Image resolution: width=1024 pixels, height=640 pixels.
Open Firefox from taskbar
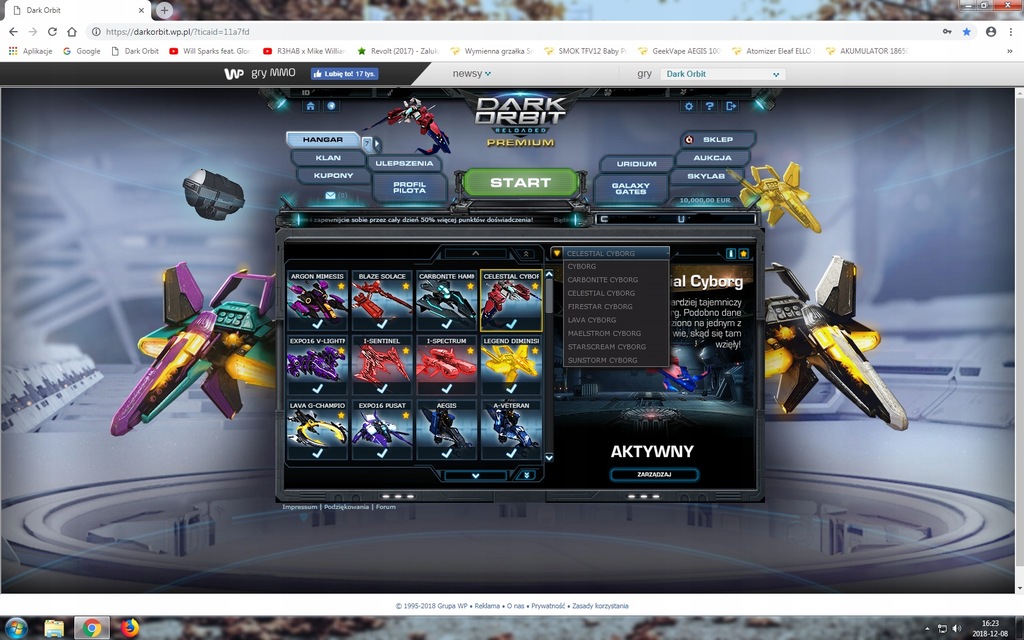tap(130, 628)
